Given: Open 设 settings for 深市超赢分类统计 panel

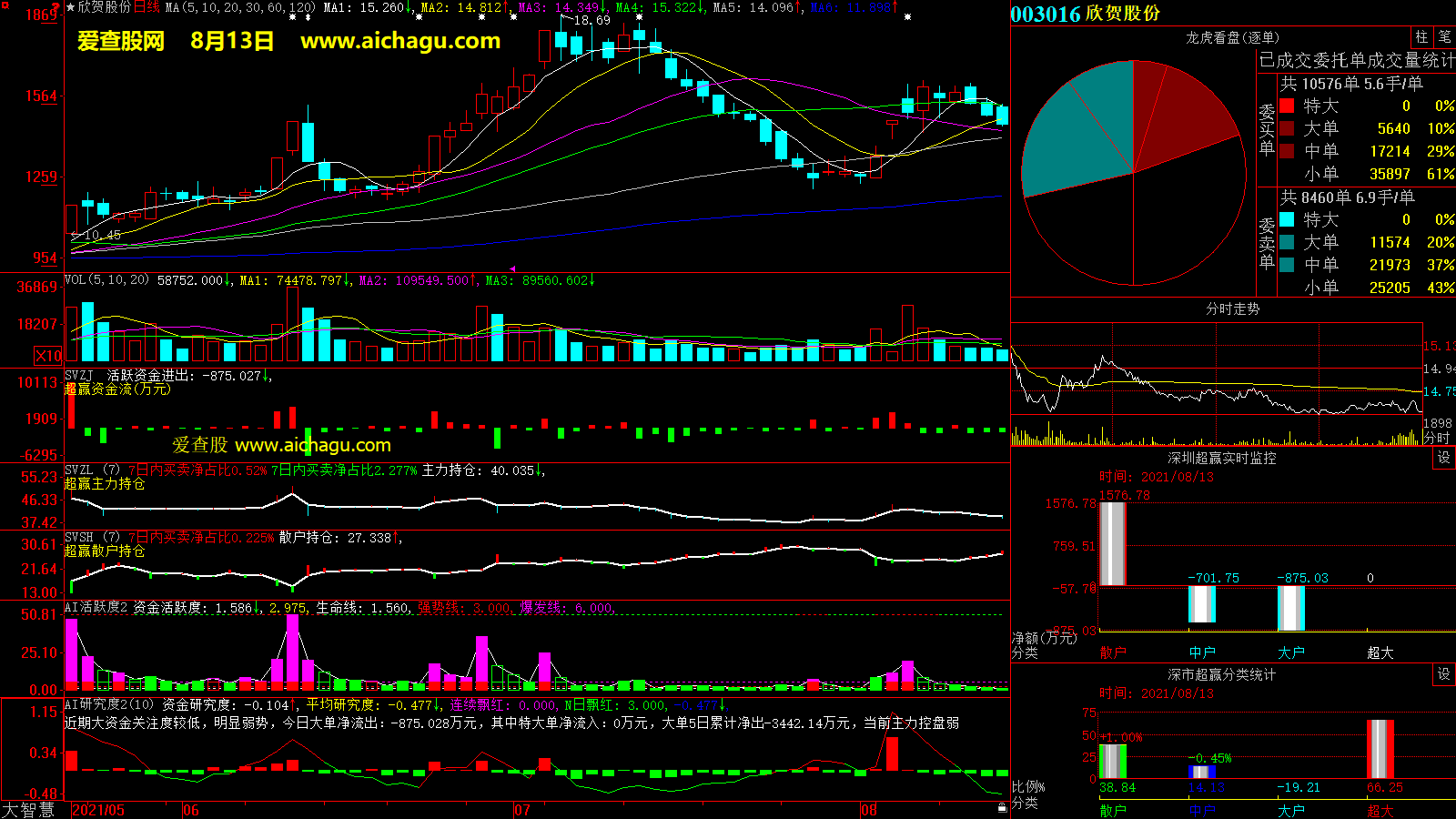Looking at the screenshot, I should [1443, 674].
